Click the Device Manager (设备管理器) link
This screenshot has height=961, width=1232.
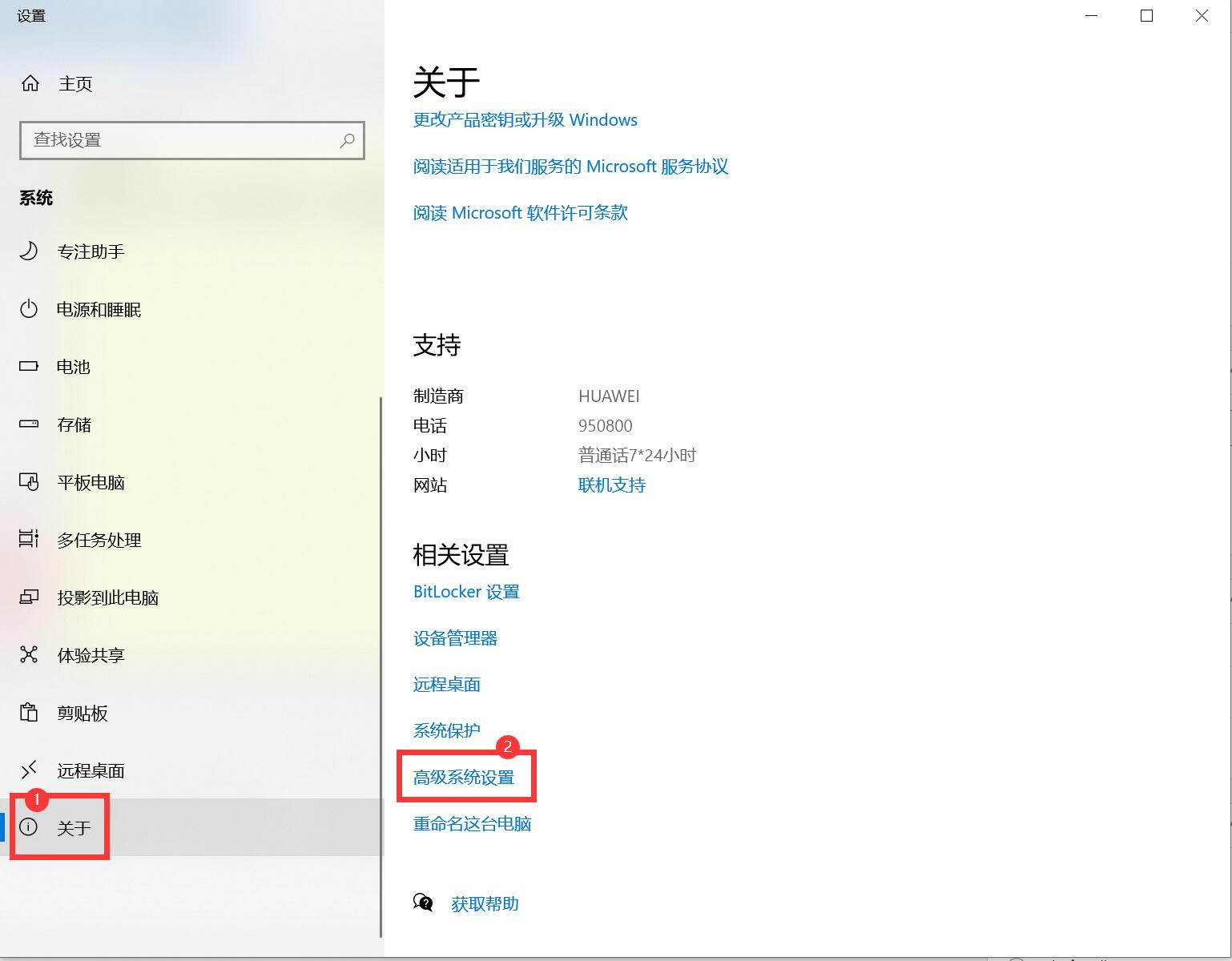[x=455, y=638]
